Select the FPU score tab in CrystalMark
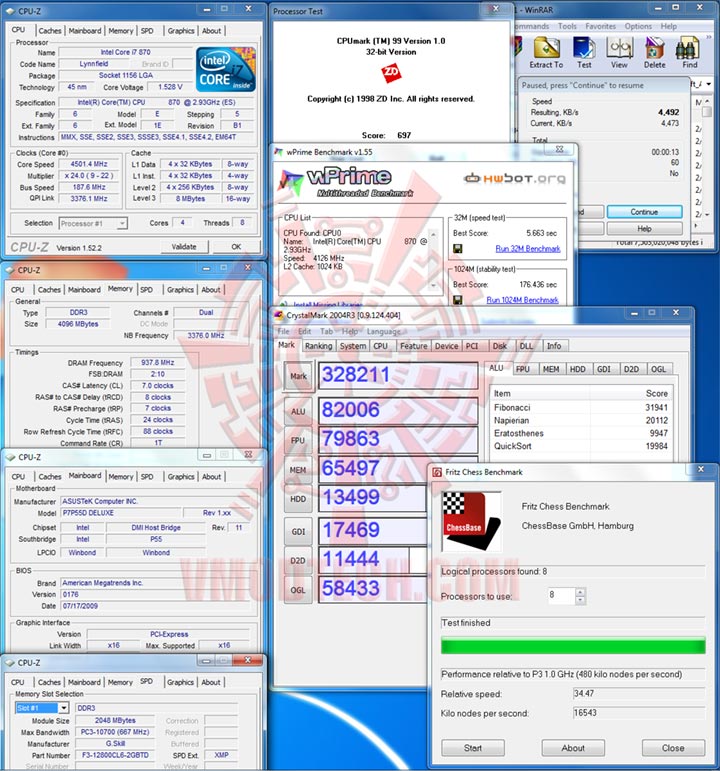 pos(523,369)
